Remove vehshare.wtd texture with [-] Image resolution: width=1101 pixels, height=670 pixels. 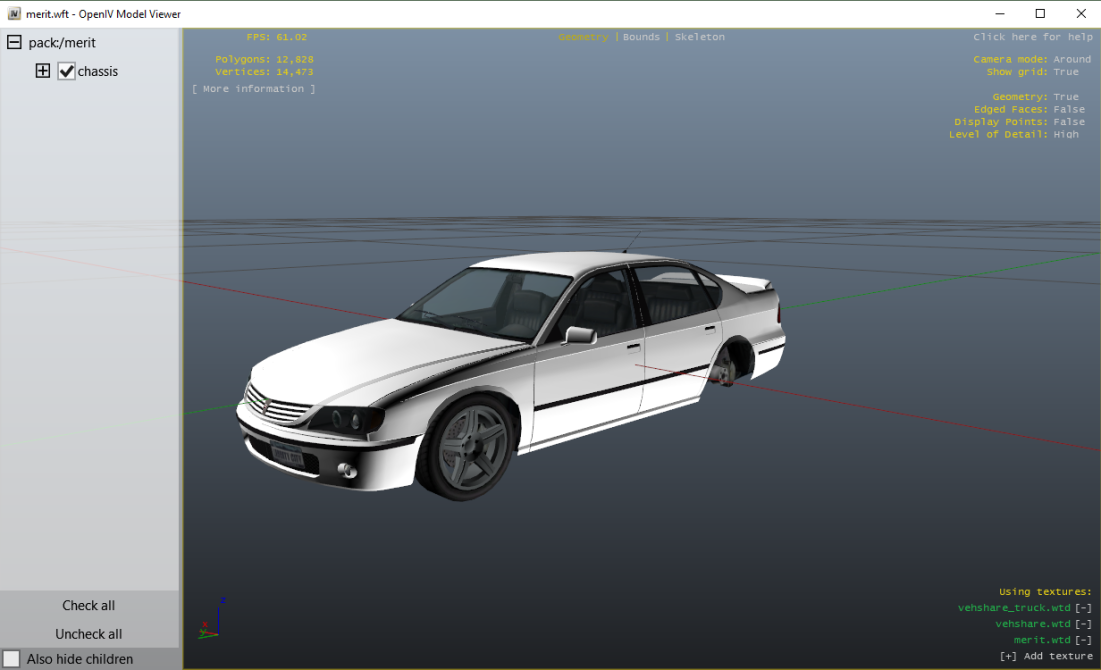(x=1083, y=624)
